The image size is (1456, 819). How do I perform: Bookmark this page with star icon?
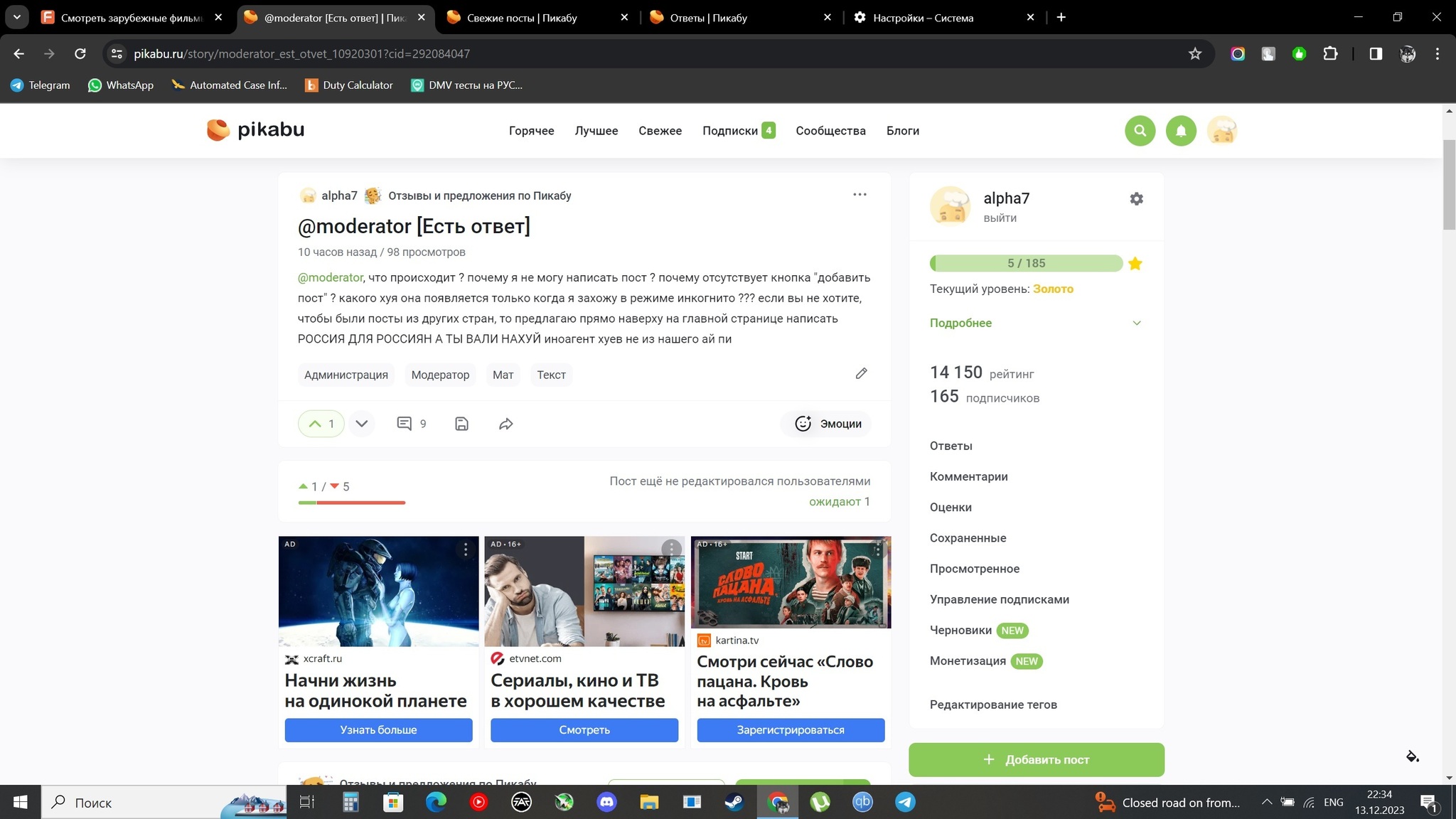pyautogui.click(x=1195, y=54)
